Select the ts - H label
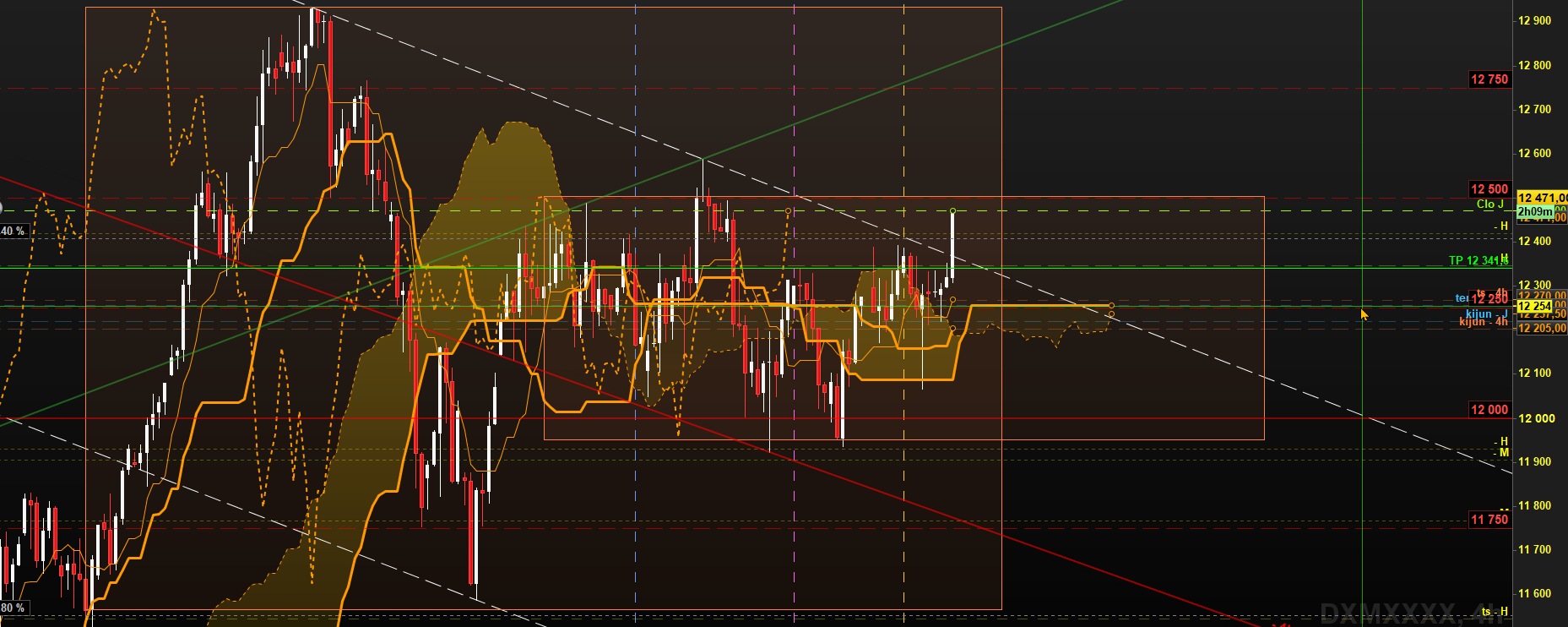 point(1495,612)
